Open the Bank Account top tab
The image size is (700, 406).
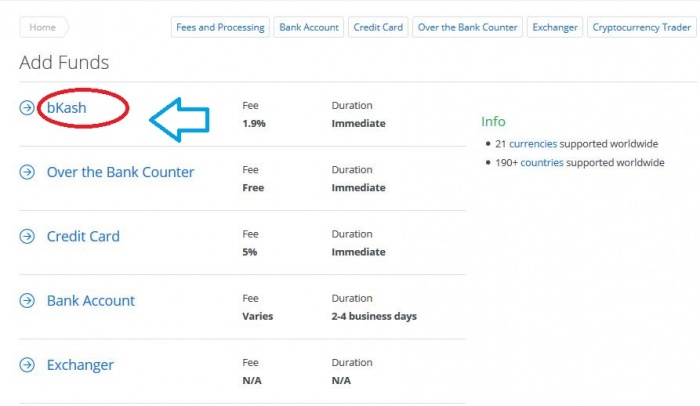tap(309, 27)
